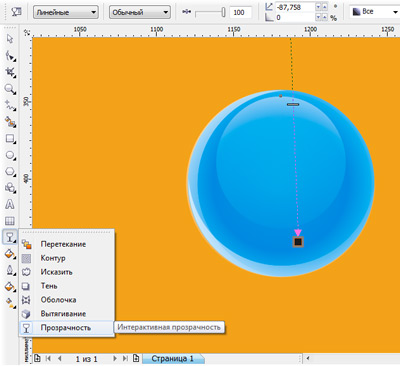Pick the Freehand curve tool
This screenshot has width=400, height=366.
tap(10, 105)
